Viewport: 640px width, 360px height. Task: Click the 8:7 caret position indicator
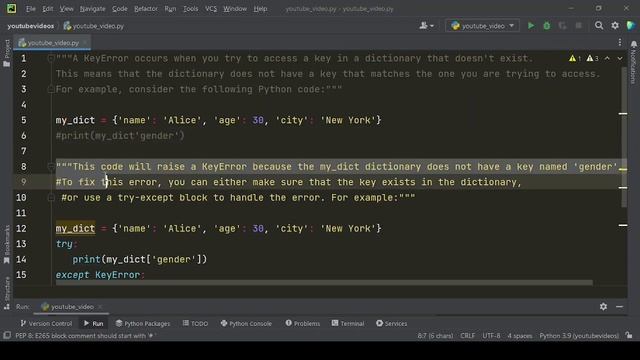tap(435, 336)
